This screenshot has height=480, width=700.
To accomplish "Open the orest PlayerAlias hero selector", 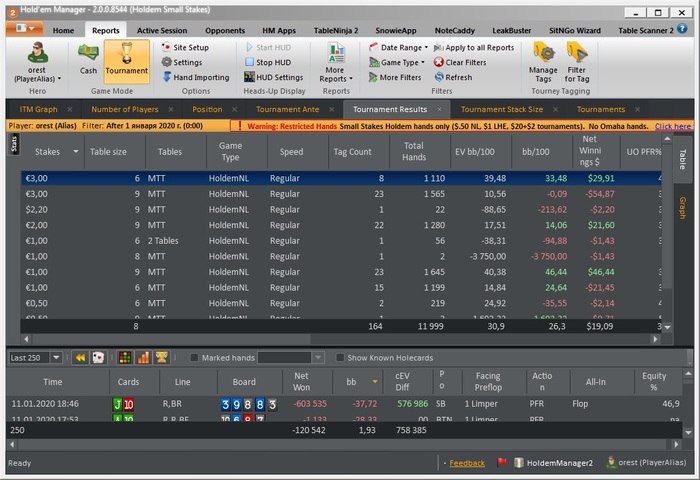I will point(38,62).
